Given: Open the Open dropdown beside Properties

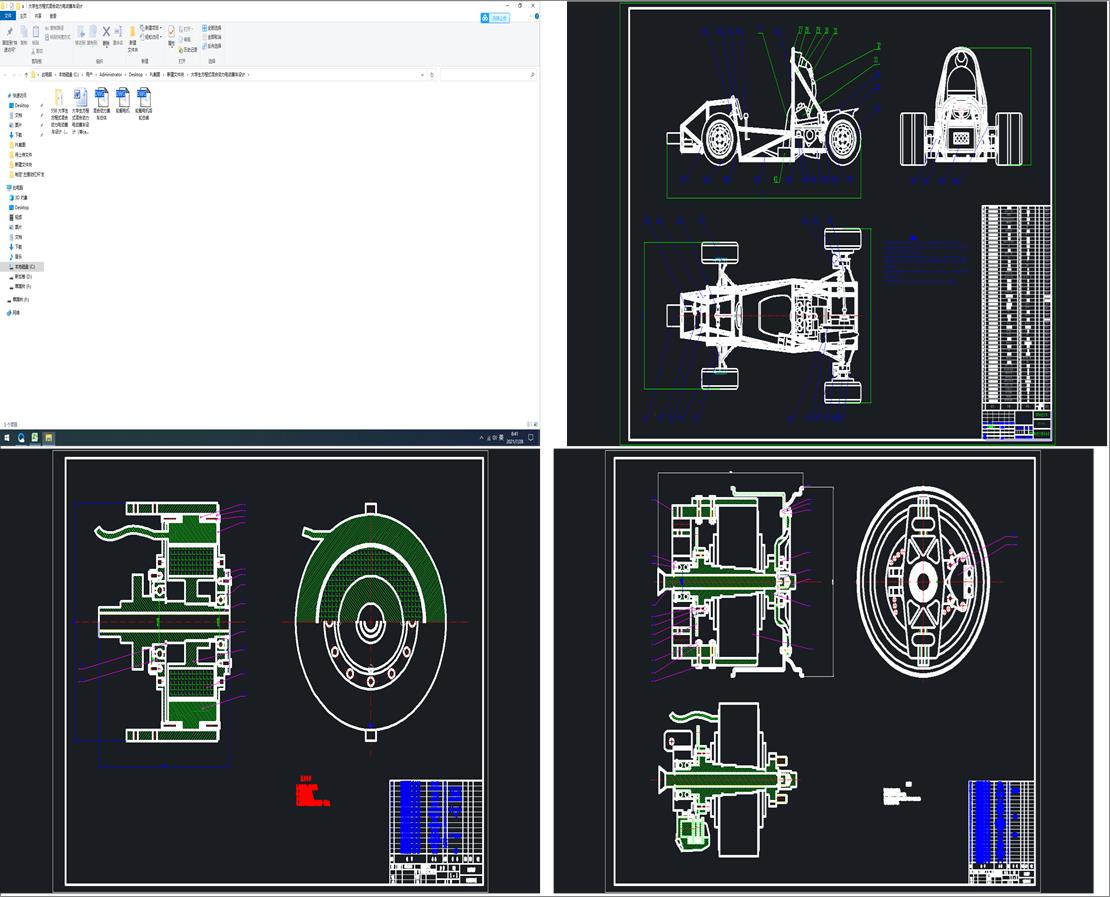Looking at the screenshot, I should pos(188,30).
